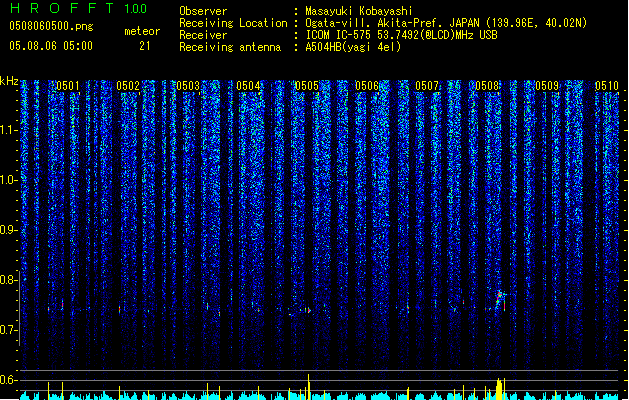Click the bright meteor echo near 0508
The height and width of the screenshot is (400, 629).
[500, 300]
